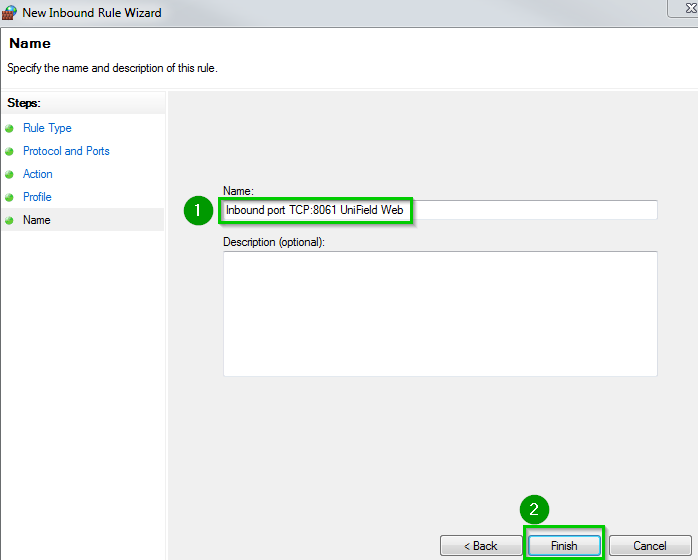Click the green bullet beside Name step

click(10, 221)
